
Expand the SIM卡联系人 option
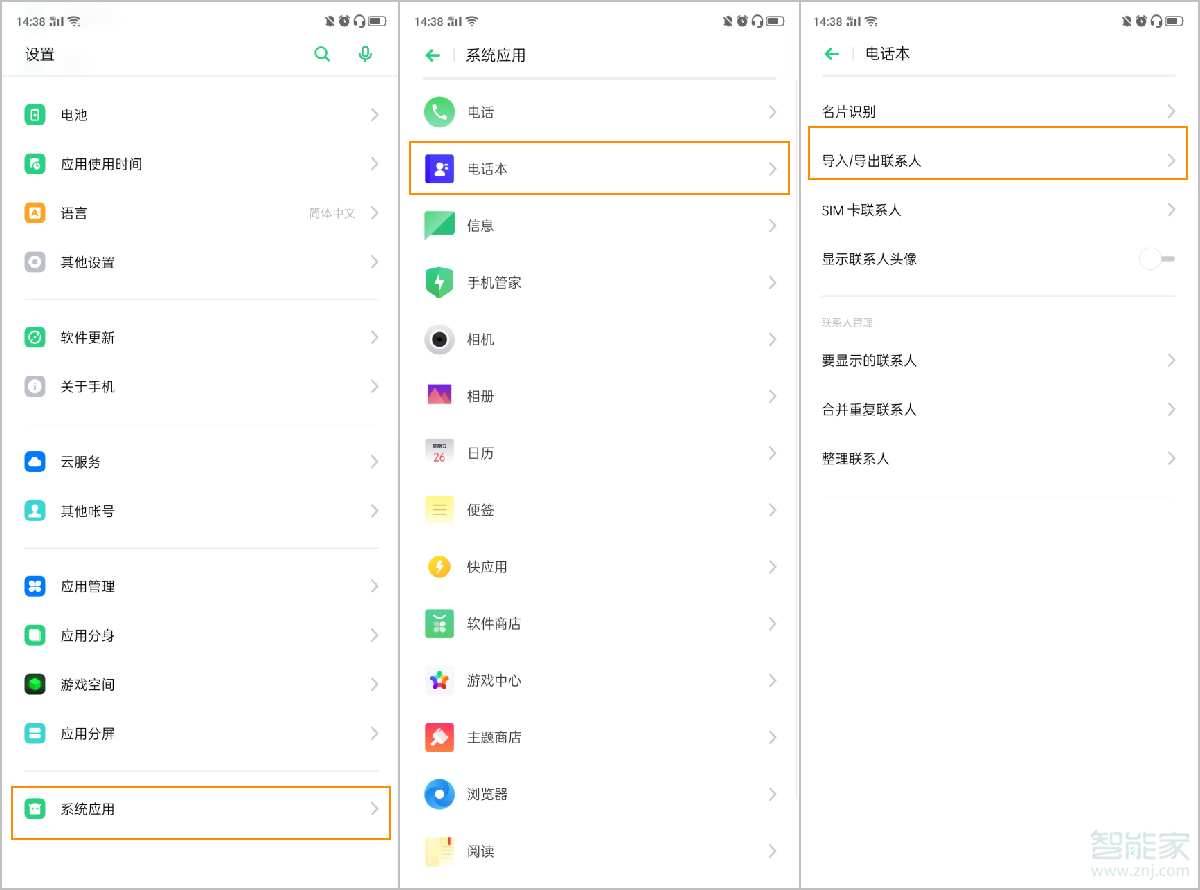(997, 209)
